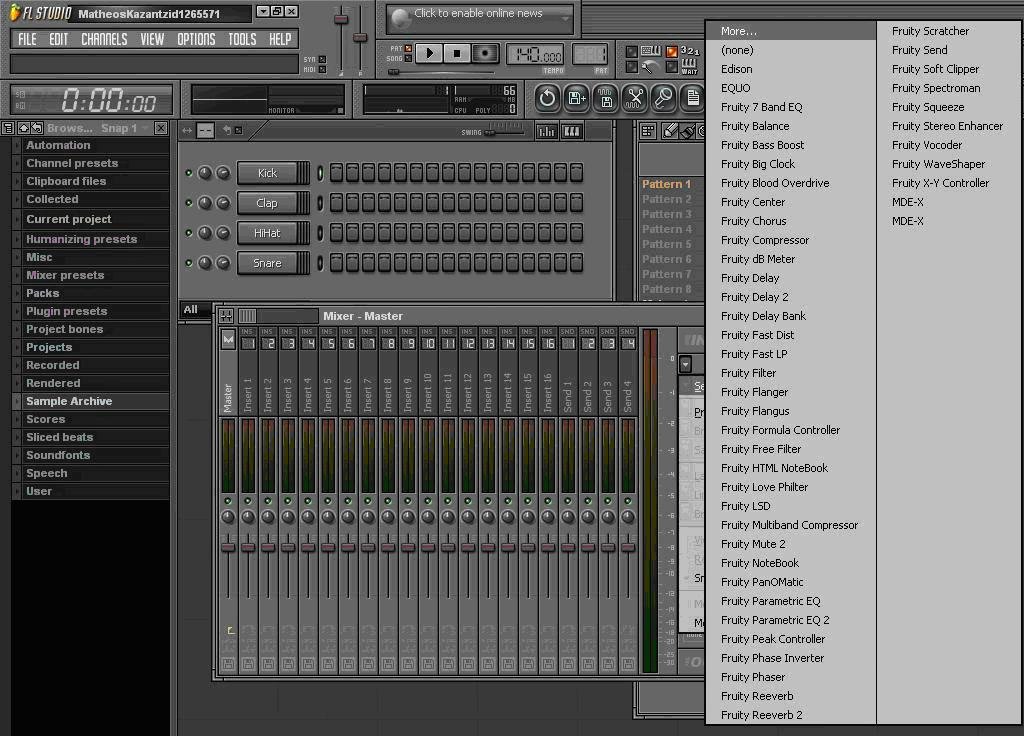Click the wrench icon beside recording options
The height and width of the screenshot is (736, 1024).
tap(650, 67)
